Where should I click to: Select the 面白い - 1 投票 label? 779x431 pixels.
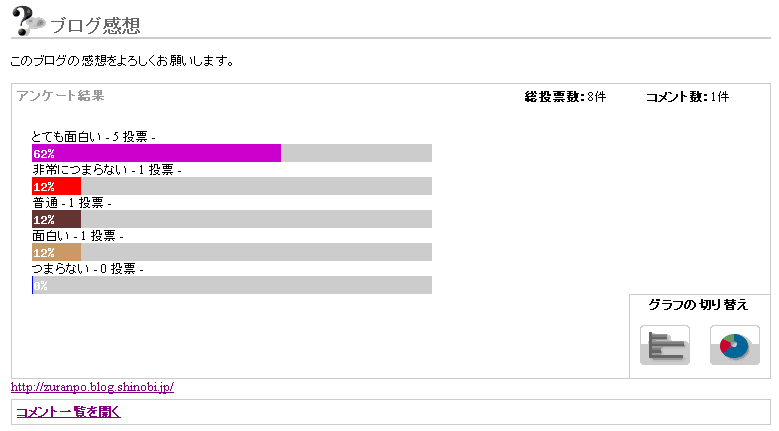(x=77, y=236)
